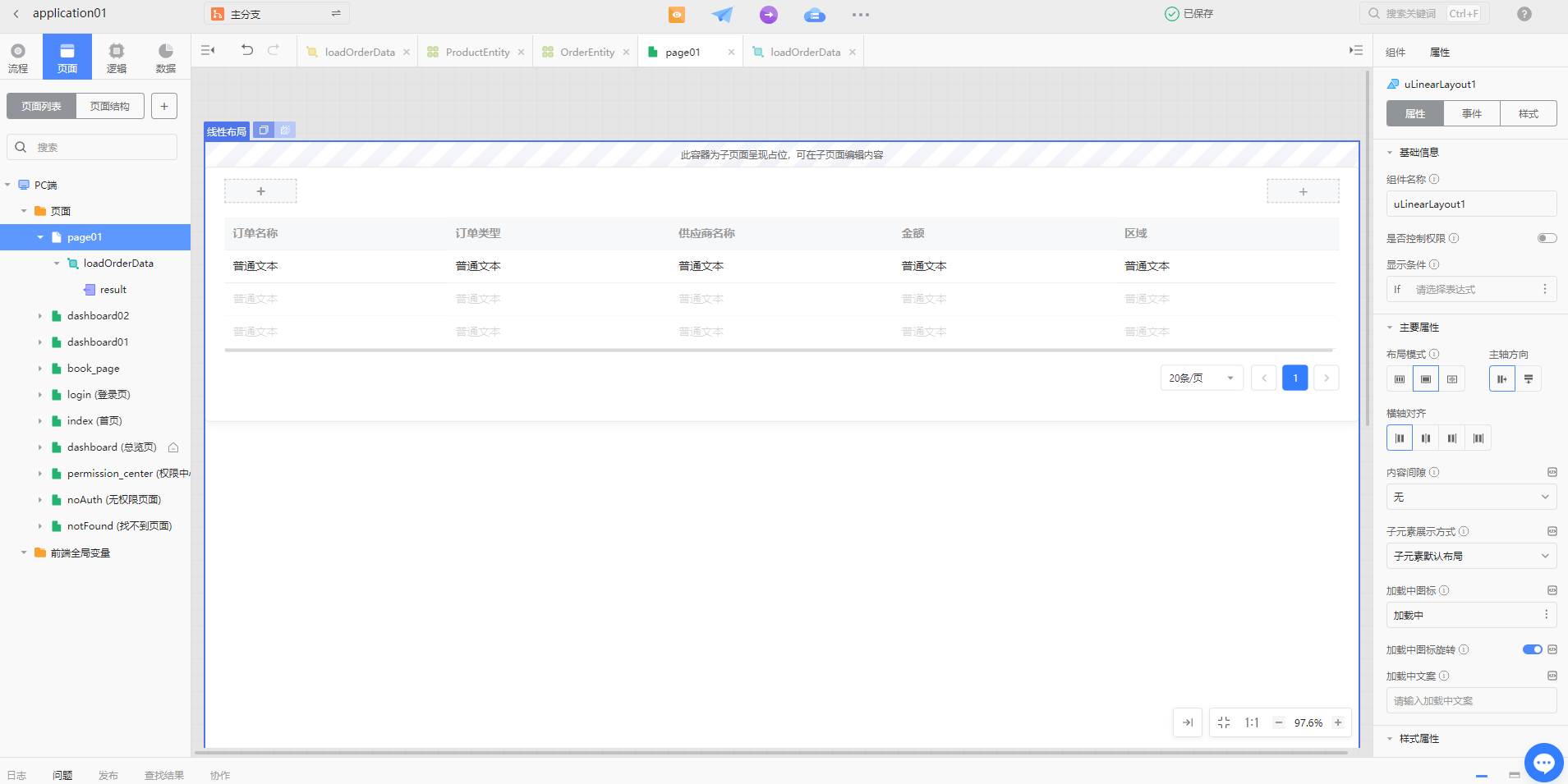The width and height of the screenshot is (1568, 784).
Task: Open the 内容间隙 dropdown showing 无
Action: coord(1471,497)
